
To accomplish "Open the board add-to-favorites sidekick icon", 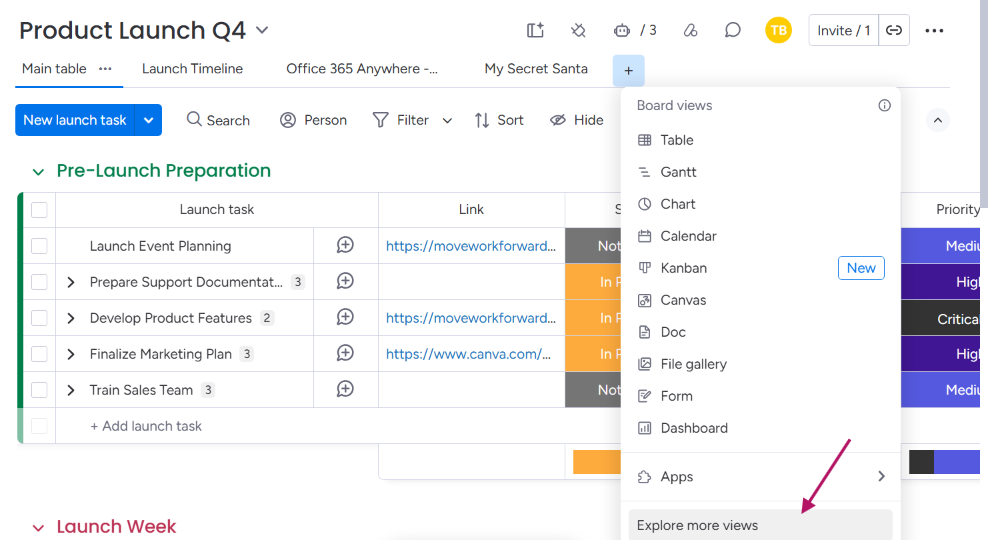I will tap(535, 30).
